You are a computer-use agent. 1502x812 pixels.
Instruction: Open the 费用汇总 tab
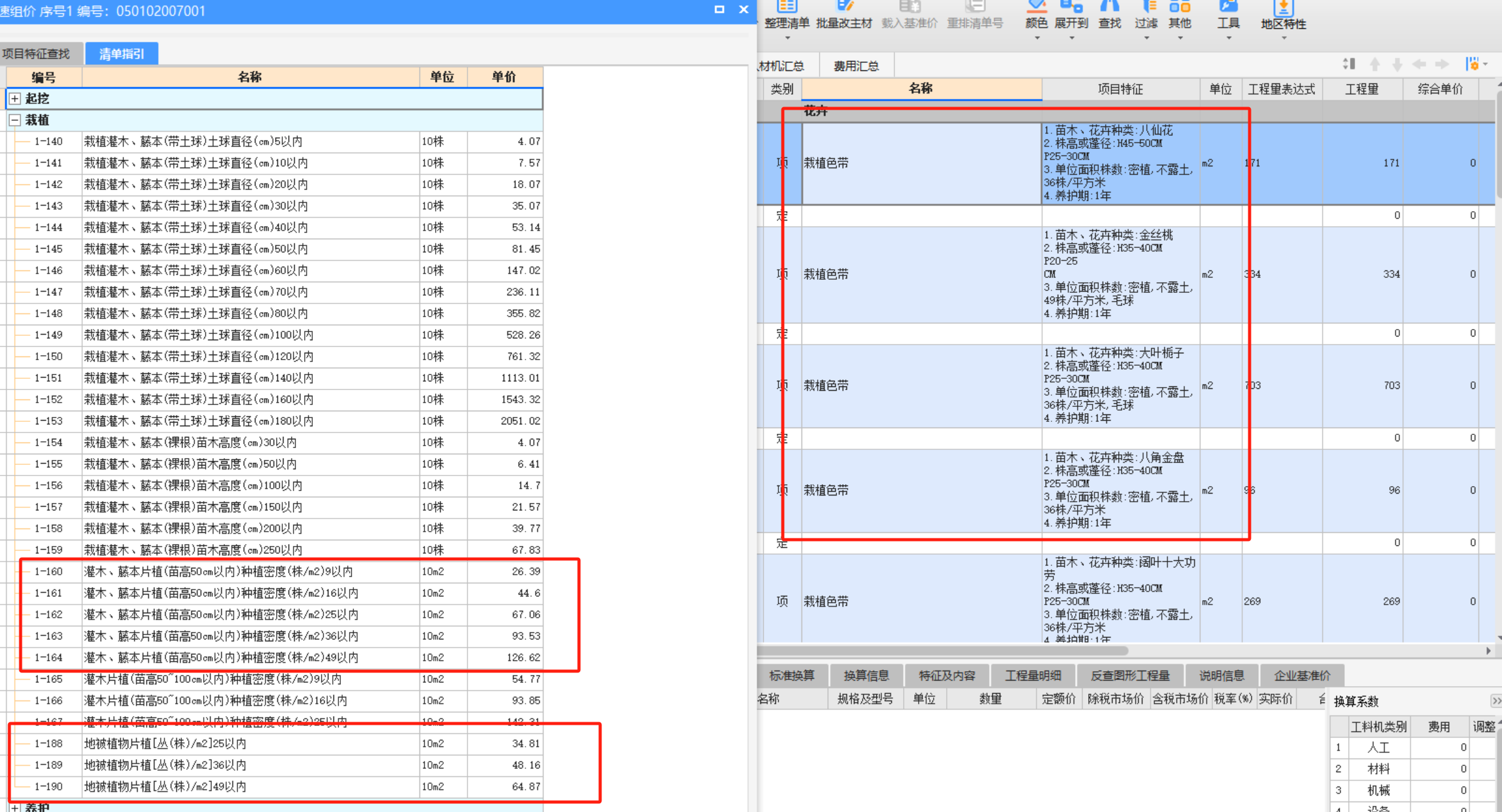tap(856, 65)
